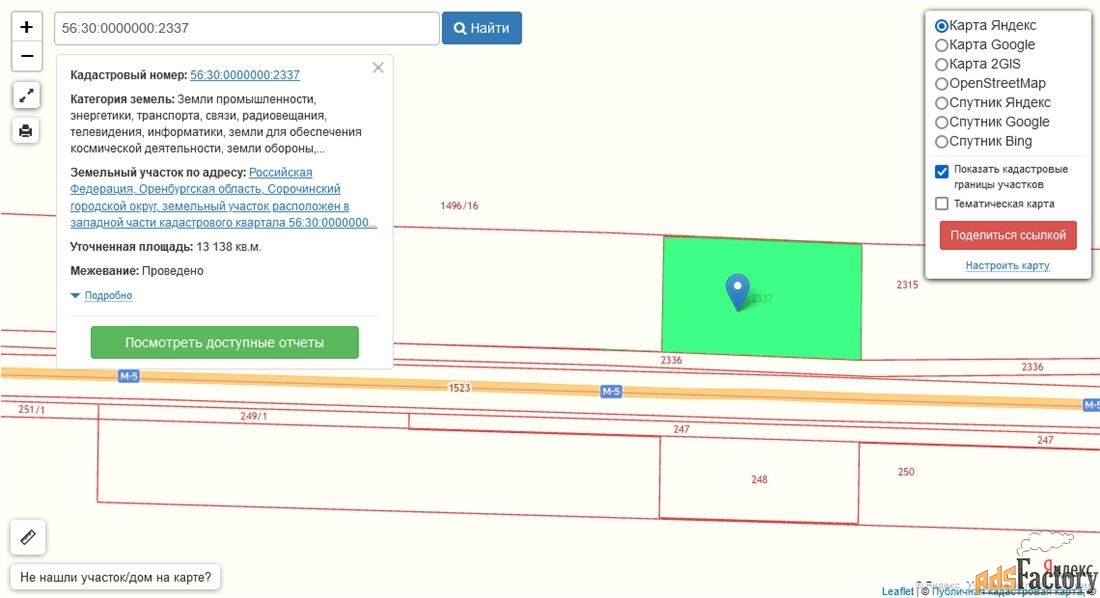Image resolution: width=1100 pixels, height=598 pixels.
Task: Enable Тематическая карта checkbox
Action: pos(941,204)
